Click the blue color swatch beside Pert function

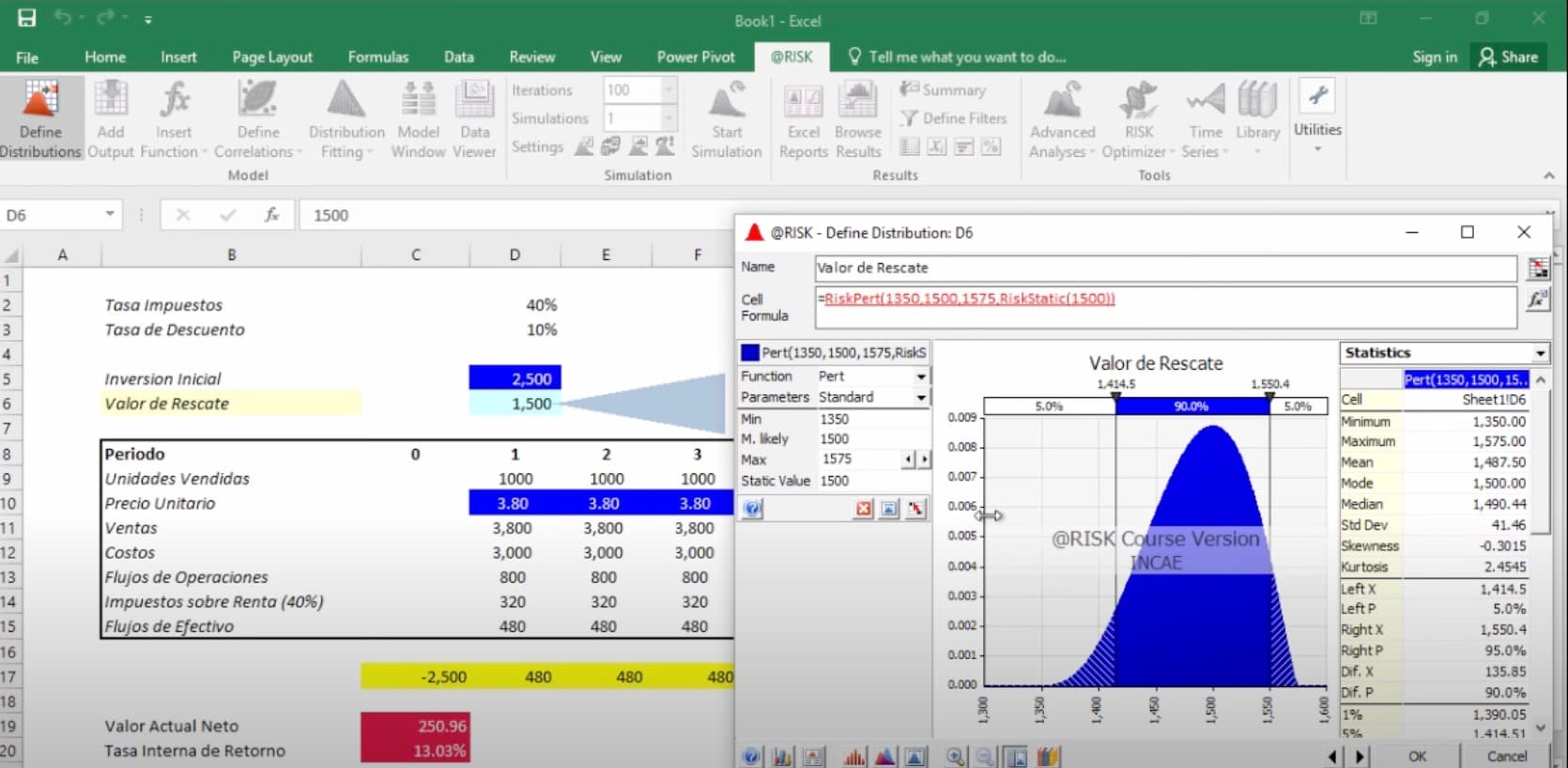click(x=749, y=353)
